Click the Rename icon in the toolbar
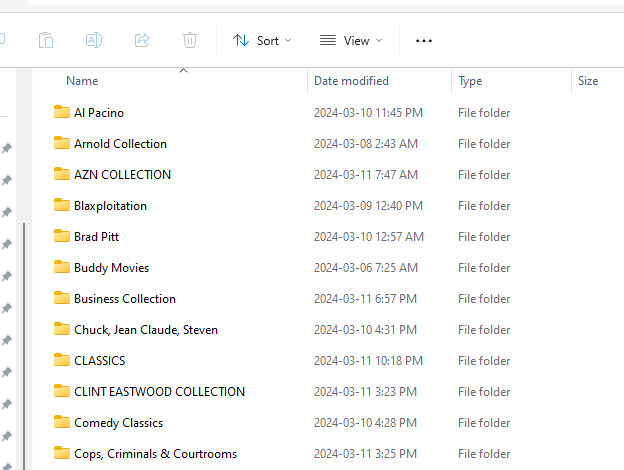 pyautogui.click(x=94, y=40)
